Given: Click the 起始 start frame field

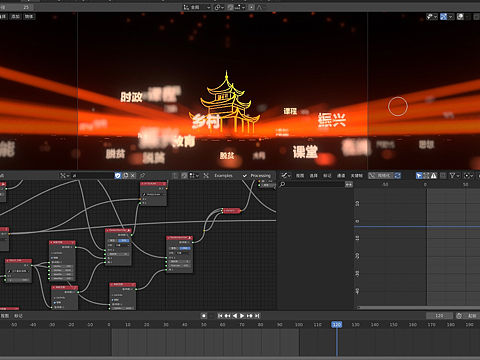Looking at the screenshot, I should [472, 316].
